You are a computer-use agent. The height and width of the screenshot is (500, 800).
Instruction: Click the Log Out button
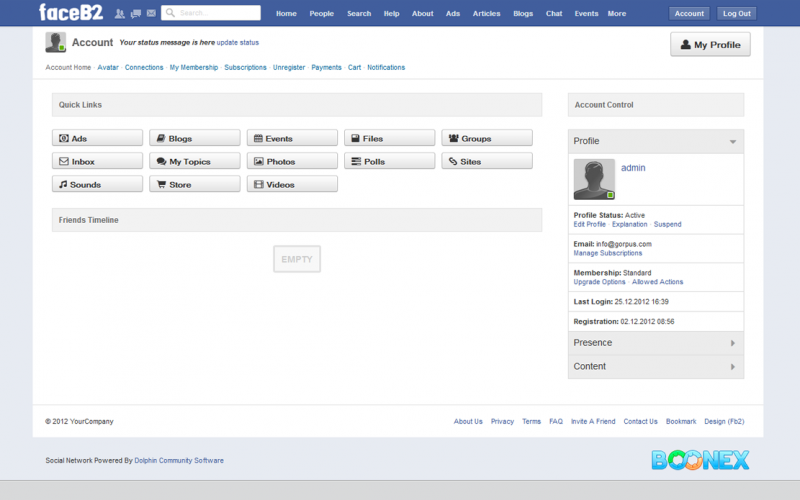click(736, 14)
